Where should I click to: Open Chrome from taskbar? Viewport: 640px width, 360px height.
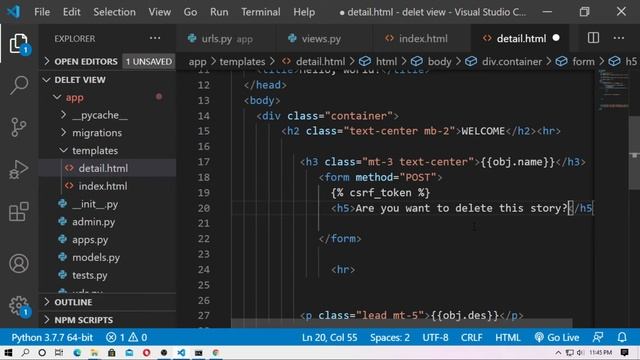tap(216, 353)
